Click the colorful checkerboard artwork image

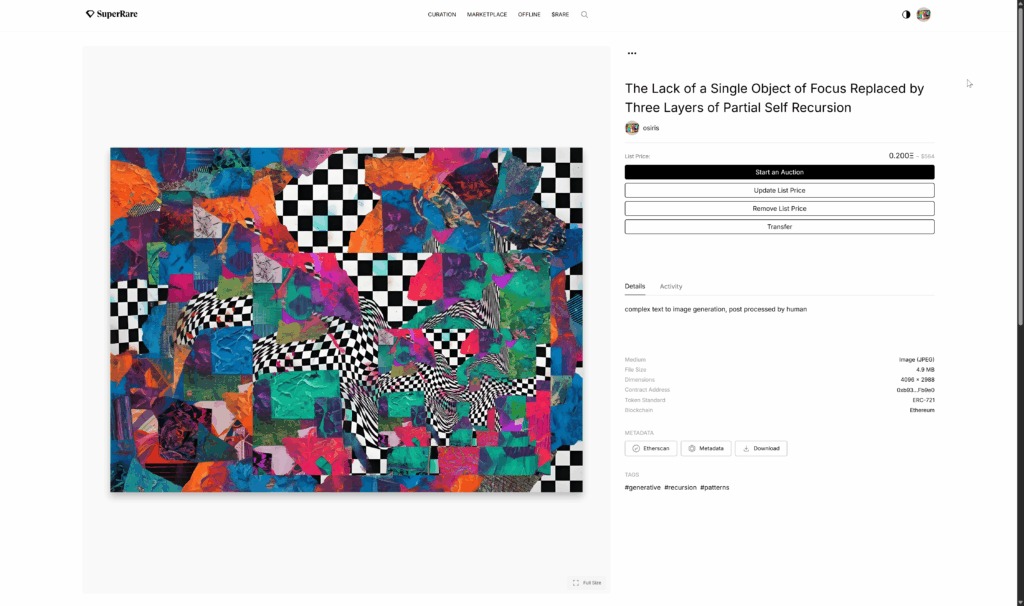(x=346, y=320)
